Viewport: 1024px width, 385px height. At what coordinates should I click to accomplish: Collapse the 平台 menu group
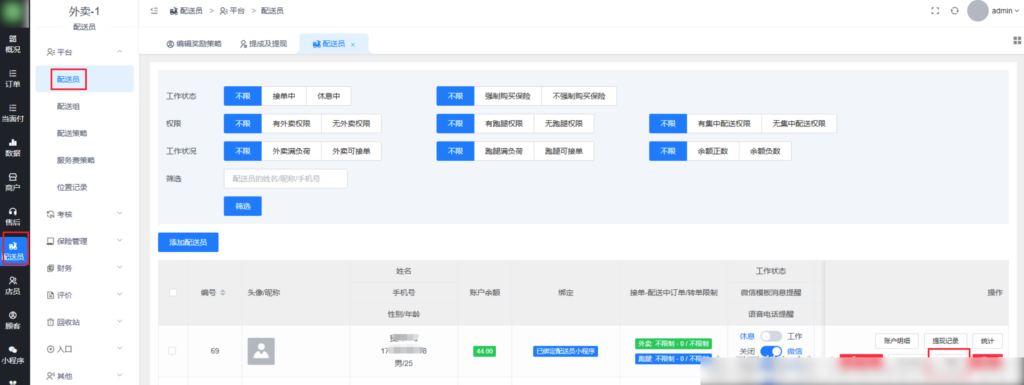[84, 52]
